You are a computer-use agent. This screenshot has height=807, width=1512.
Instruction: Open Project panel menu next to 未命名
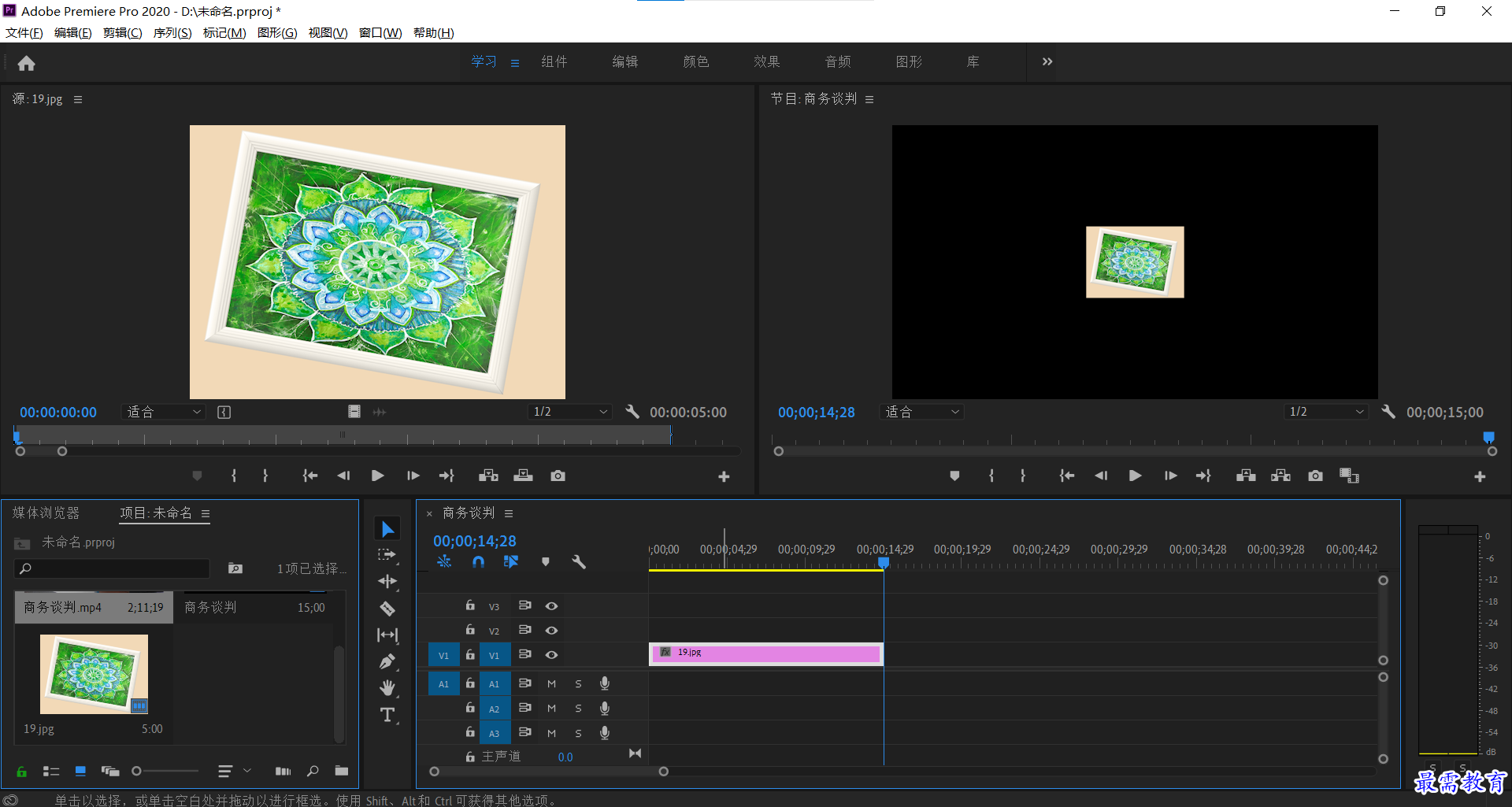[206, 513]
